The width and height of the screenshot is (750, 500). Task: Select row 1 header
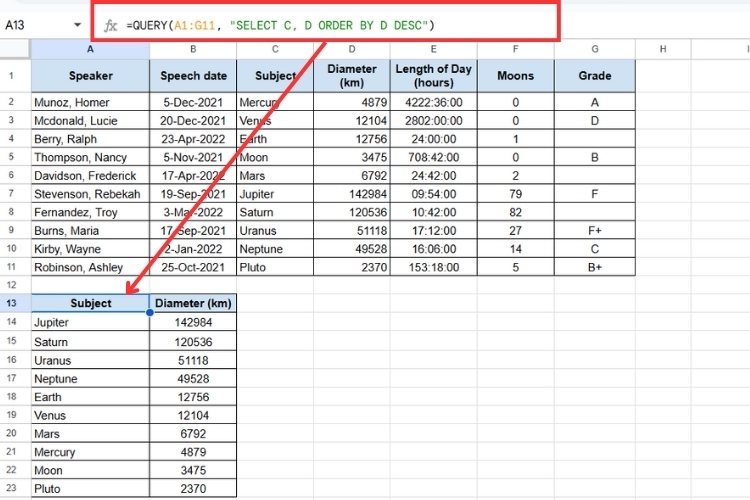11,76
